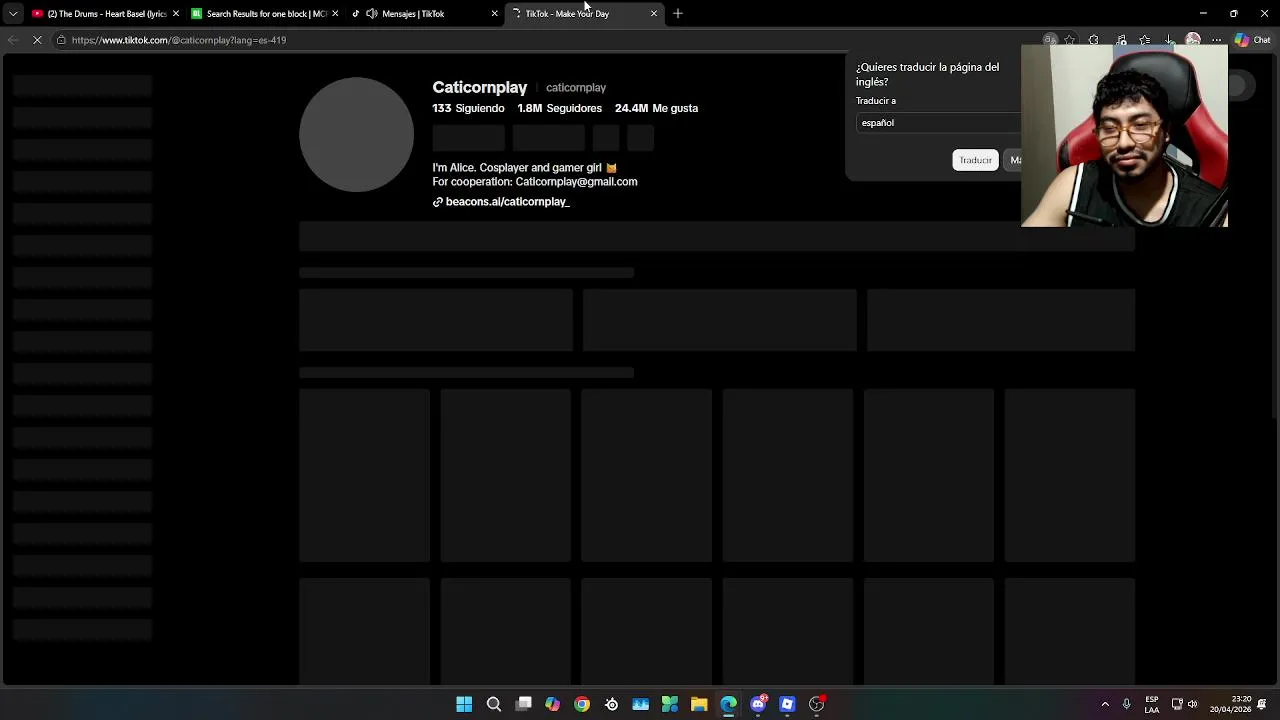Open the media control toolbar icon
The width and height of the screenshot is (1280, 720).
(x=1121, y=40)
